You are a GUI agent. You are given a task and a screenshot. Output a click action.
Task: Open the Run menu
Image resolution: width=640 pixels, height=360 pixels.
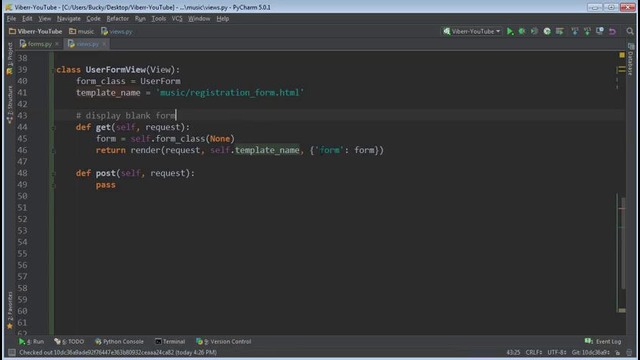pyautogui.click(x=140, y=19)
